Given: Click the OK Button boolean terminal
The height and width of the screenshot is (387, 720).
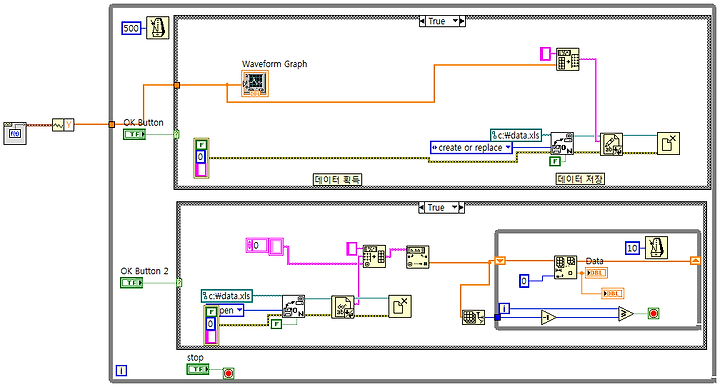Looking at the screenshot, I should 135,134.
